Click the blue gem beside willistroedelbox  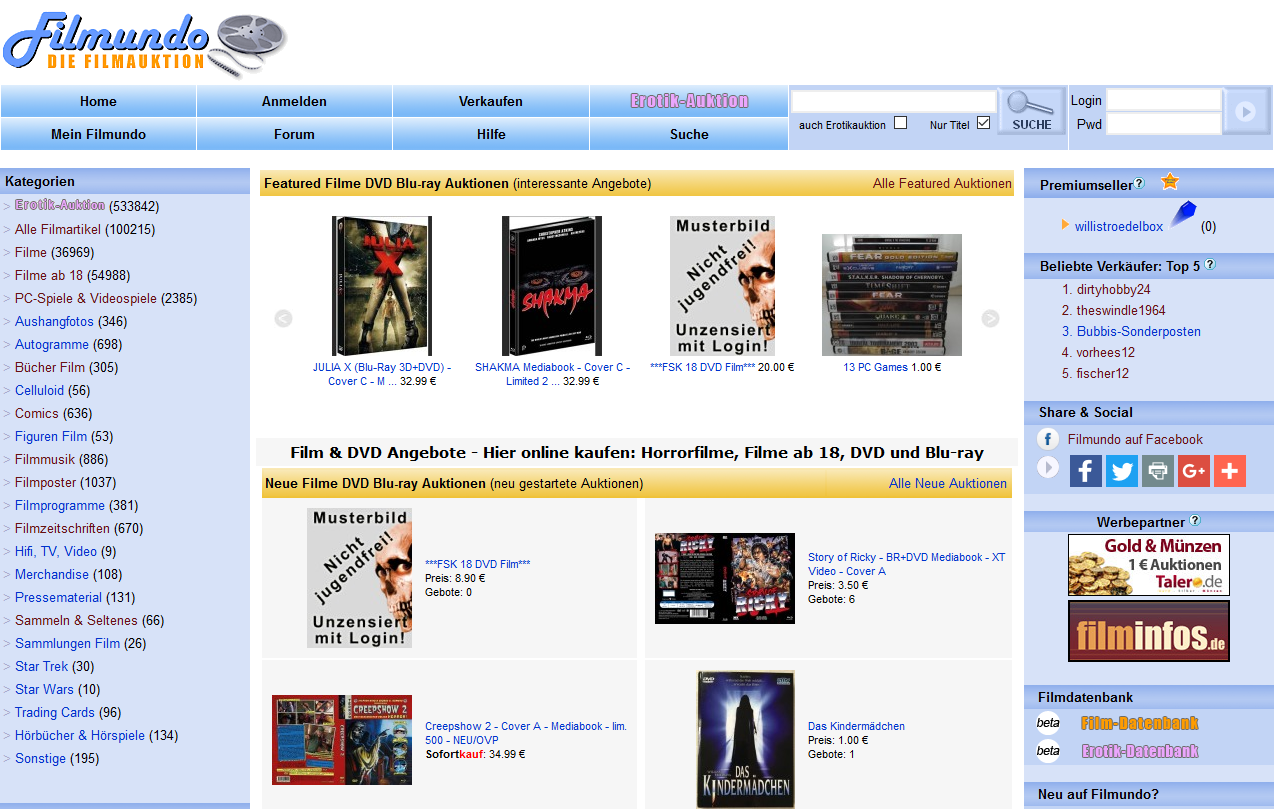(x=1183, y=215)
